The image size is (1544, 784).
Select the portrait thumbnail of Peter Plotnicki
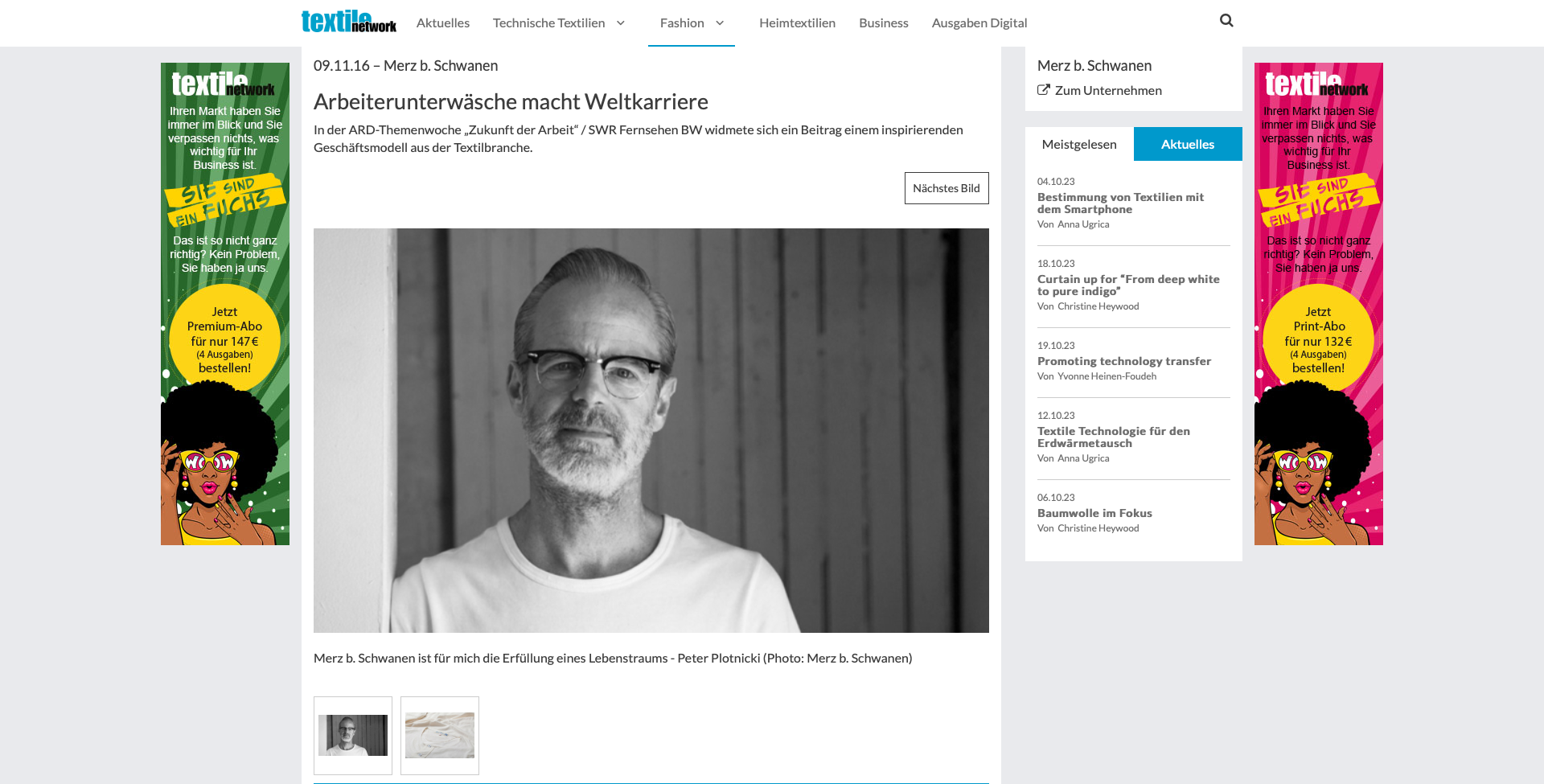[353, 736]
